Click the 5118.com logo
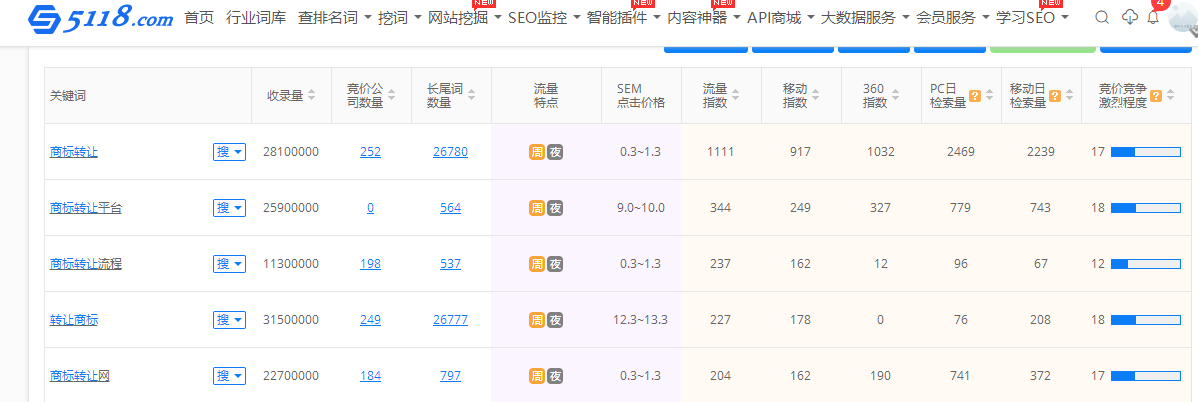The height and width of the screenshot is (402, 1198). (100, 18)
